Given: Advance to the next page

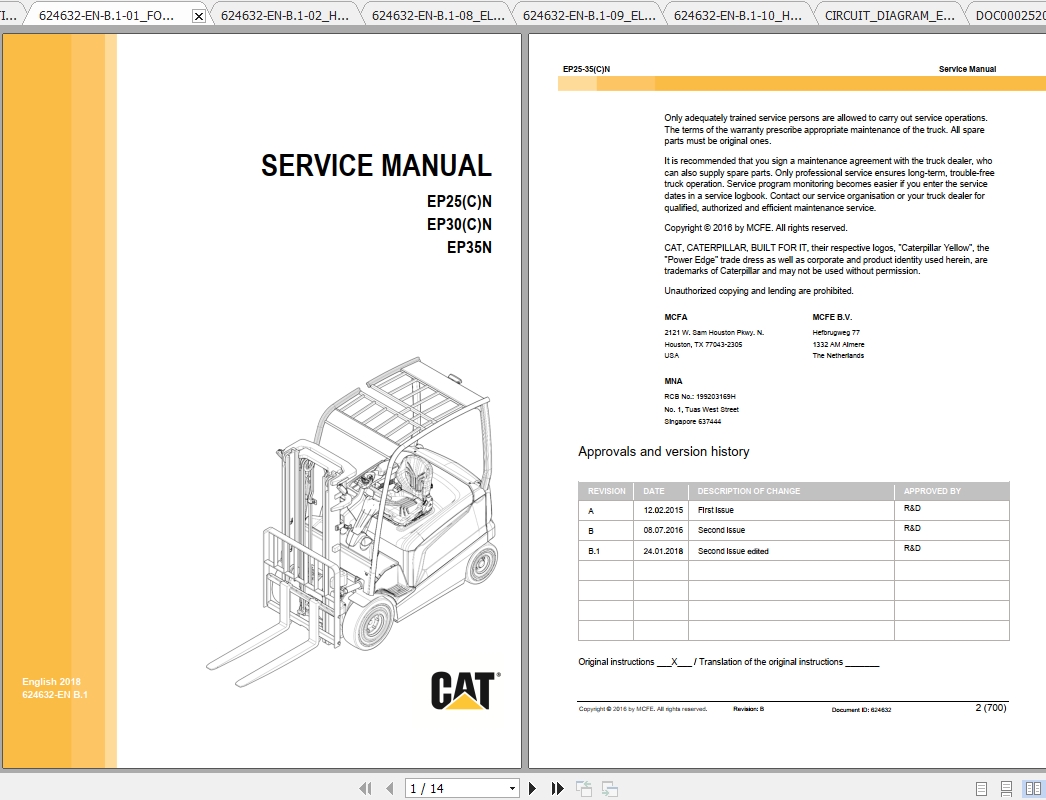Looking at the screenshot, I should click(531, 788).
